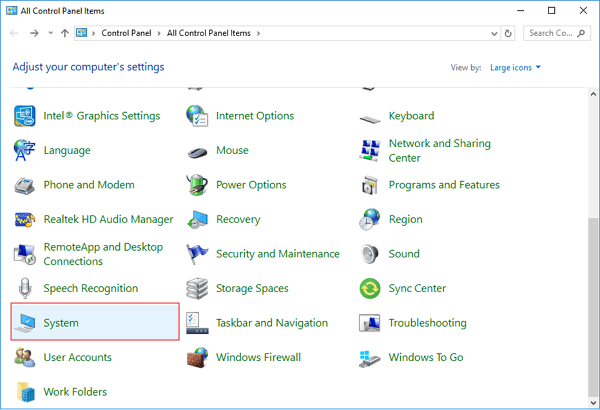Viewport: 600px width, 410px height.
Task: Open the Recovery icon
Action: 197,220
